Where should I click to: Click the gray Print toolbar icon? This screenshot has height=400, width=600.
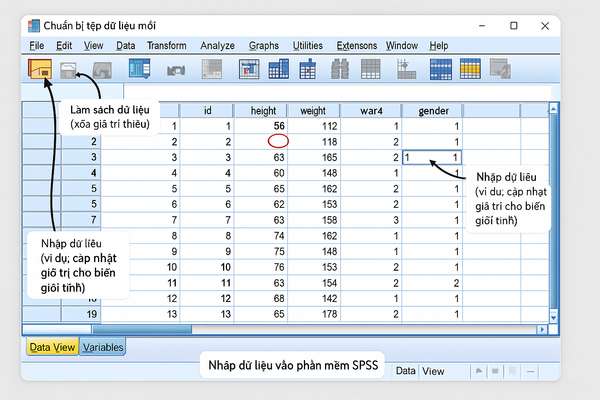point(102,70)
